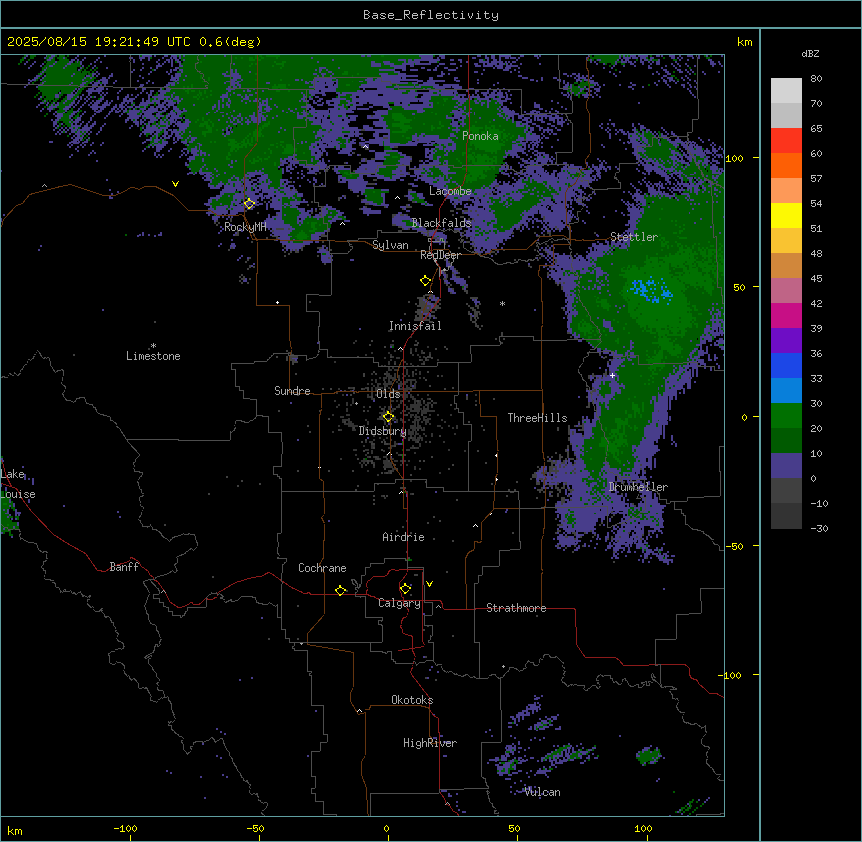The image size is (862, 842).
Task: Click the 2025/08/15 19:21:49 UTC timestamp
Action: (99, 42)
